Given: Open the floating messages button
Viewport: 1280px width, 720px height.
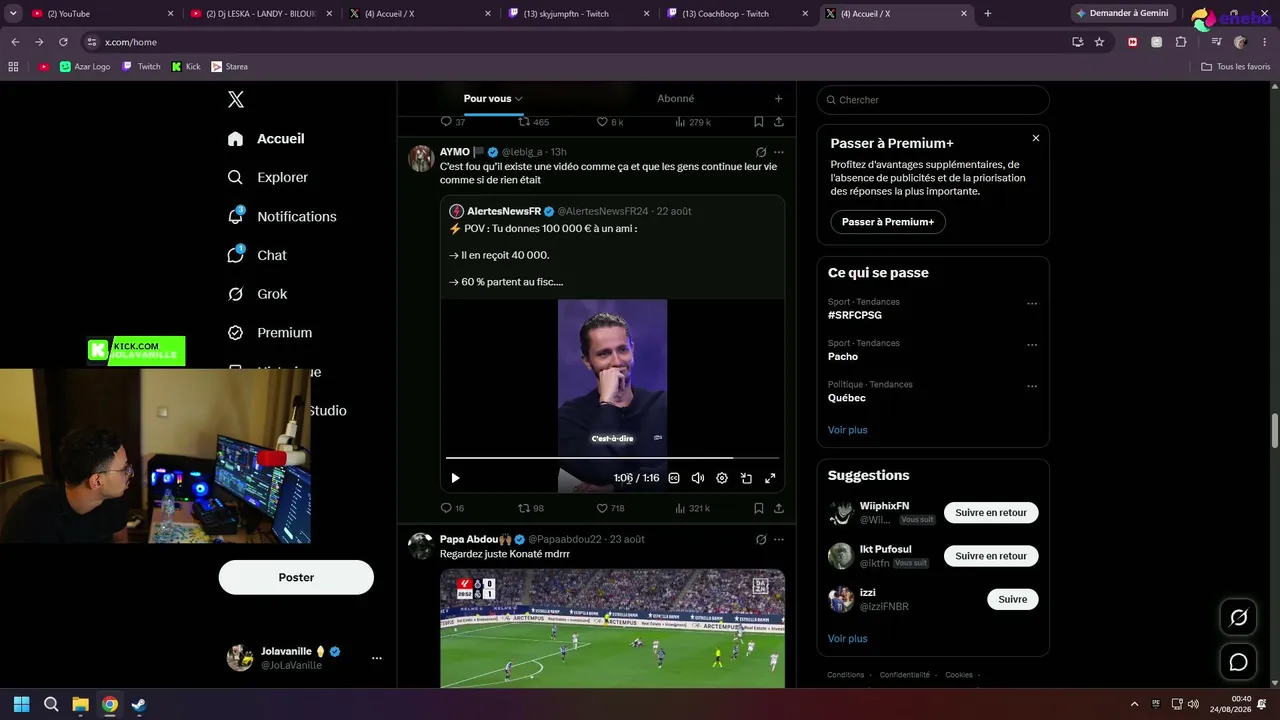Looking at the screenshot, I should (x=1238, y=662).
